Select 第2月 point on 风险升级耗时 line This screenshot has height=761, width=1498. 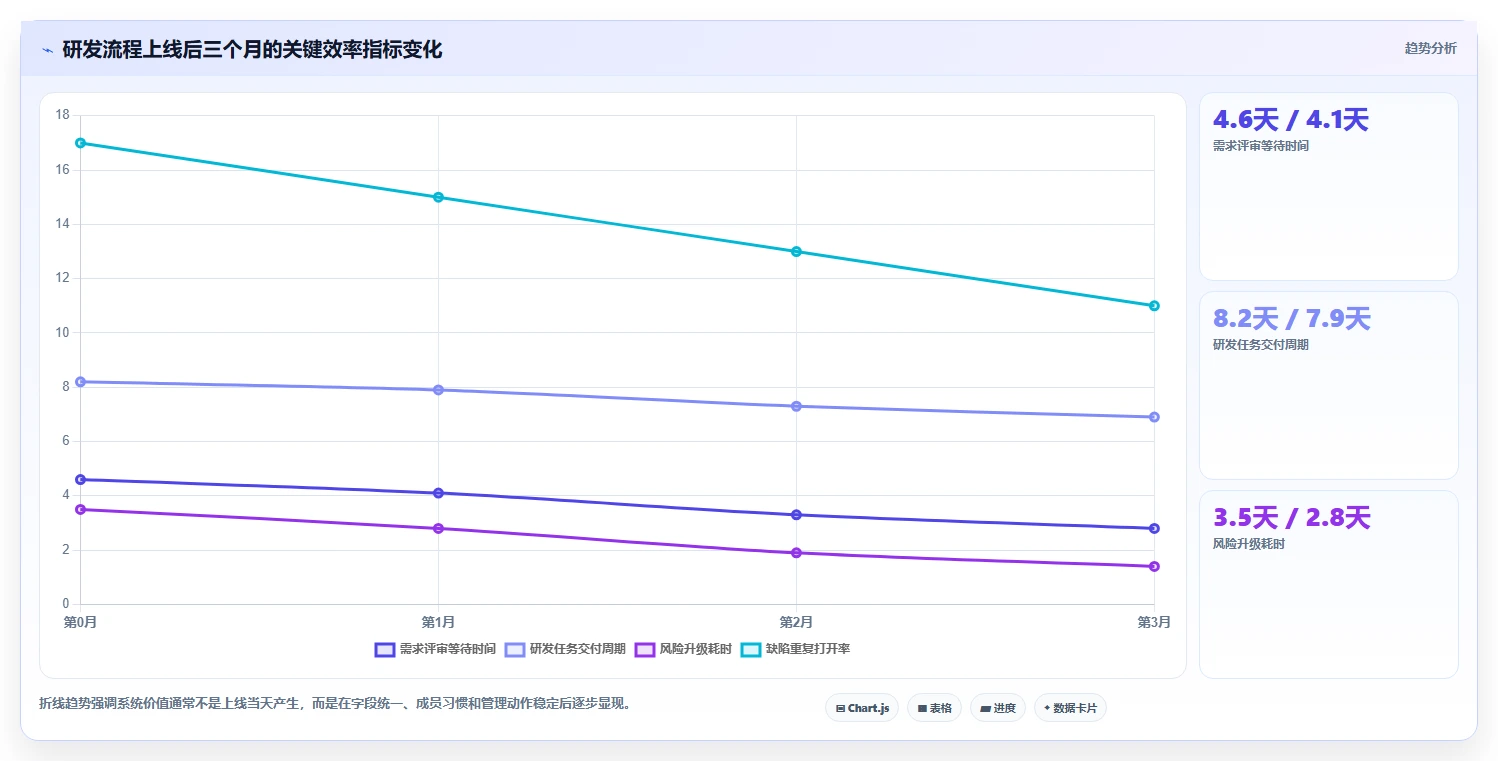click(796, 553)
